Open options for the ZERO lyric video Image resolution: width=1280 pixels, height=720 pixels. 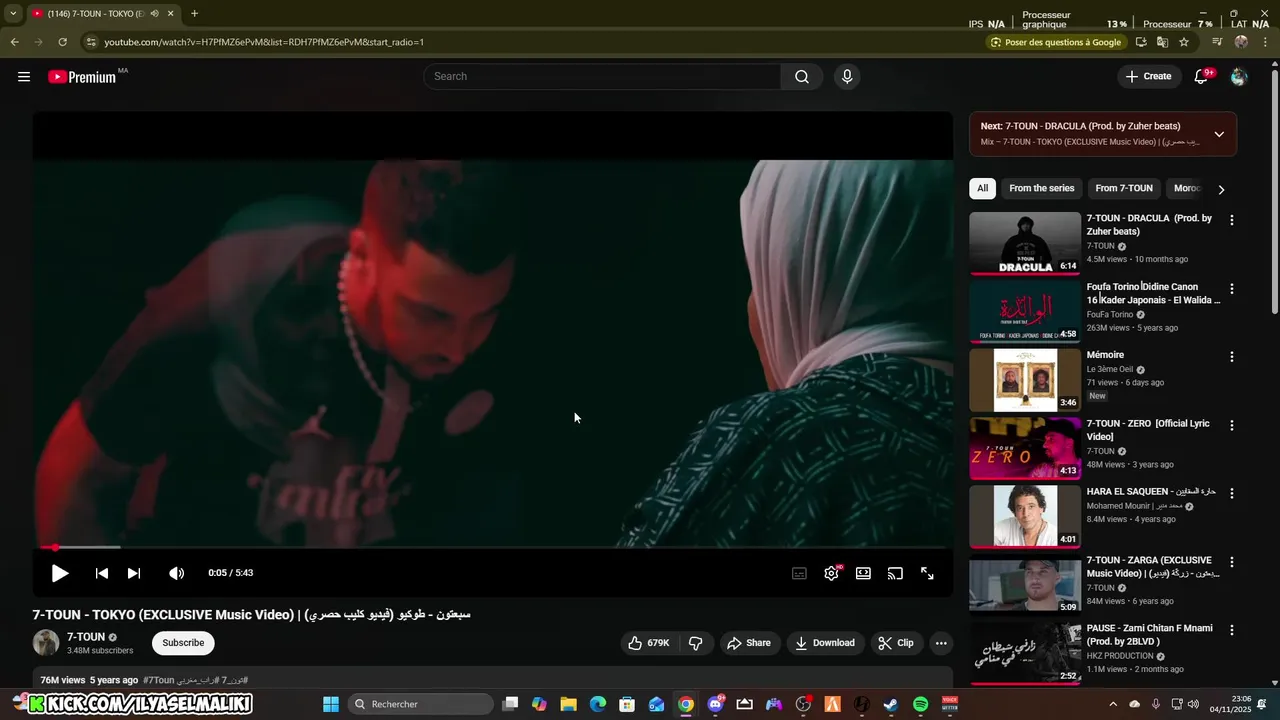[1232, 426]
